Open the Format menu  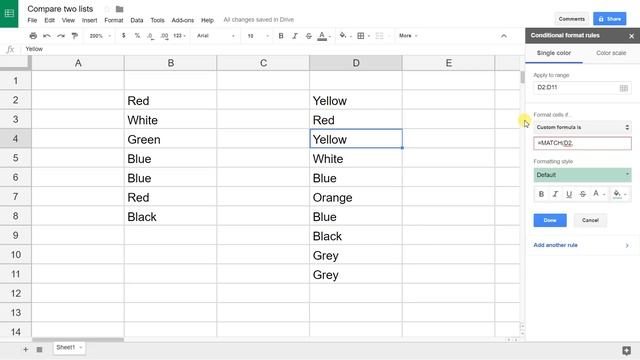tap(113, 20)
